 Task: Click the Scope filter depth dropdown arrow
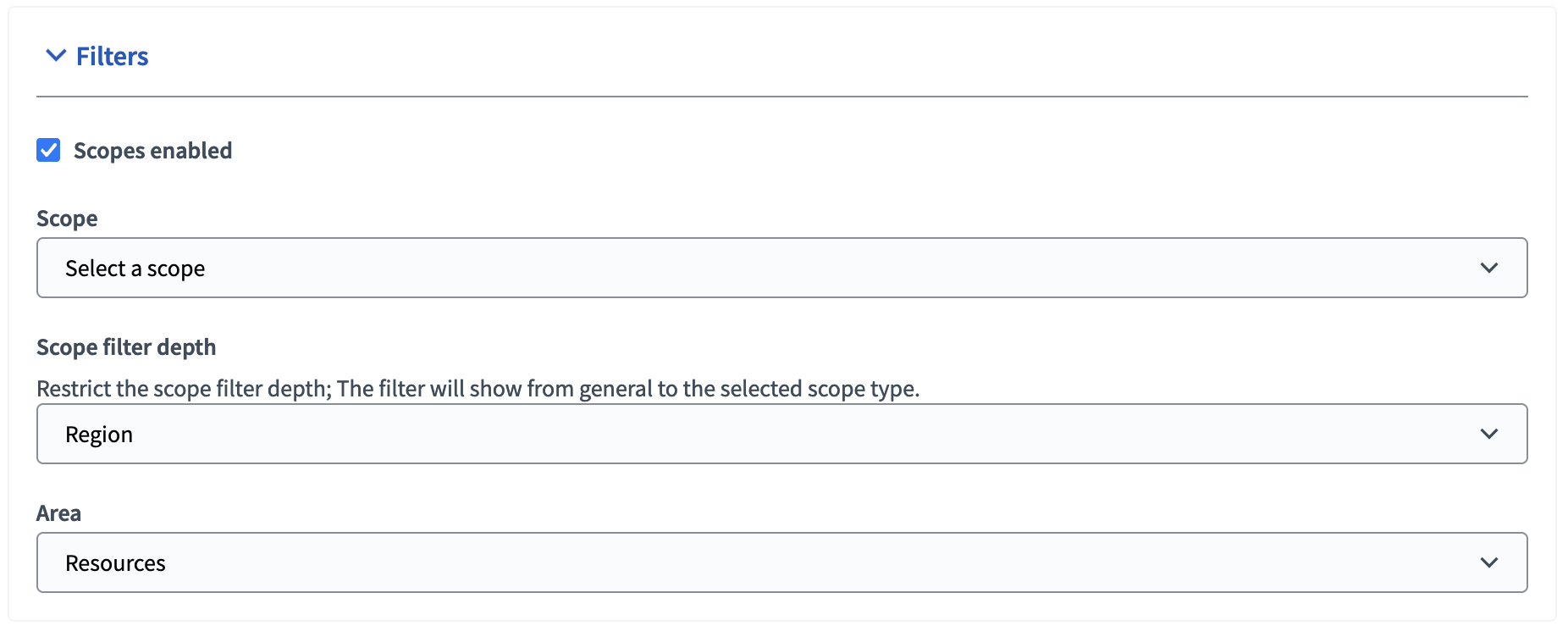coord(1491,434)
